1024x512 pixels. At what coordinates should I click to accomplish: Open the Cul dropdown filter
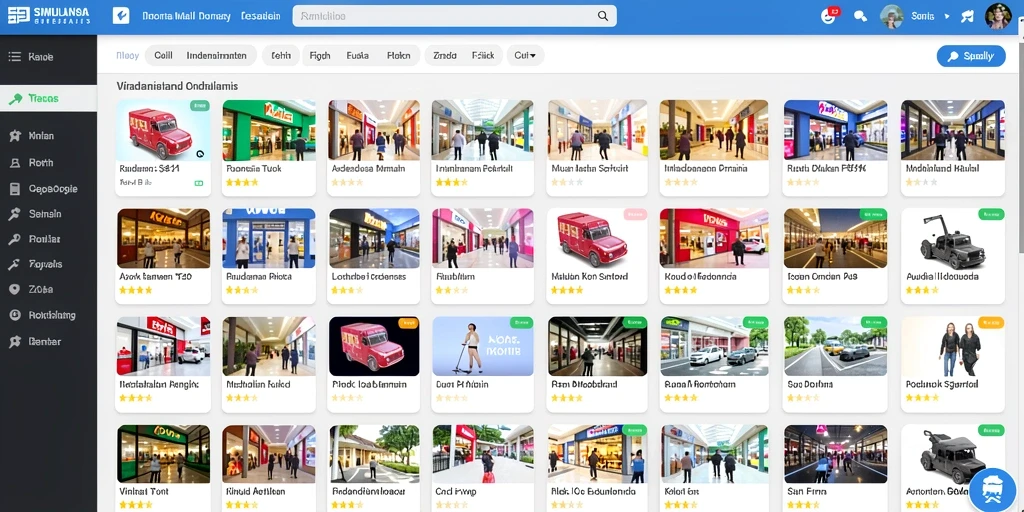(x=525, y=56)
